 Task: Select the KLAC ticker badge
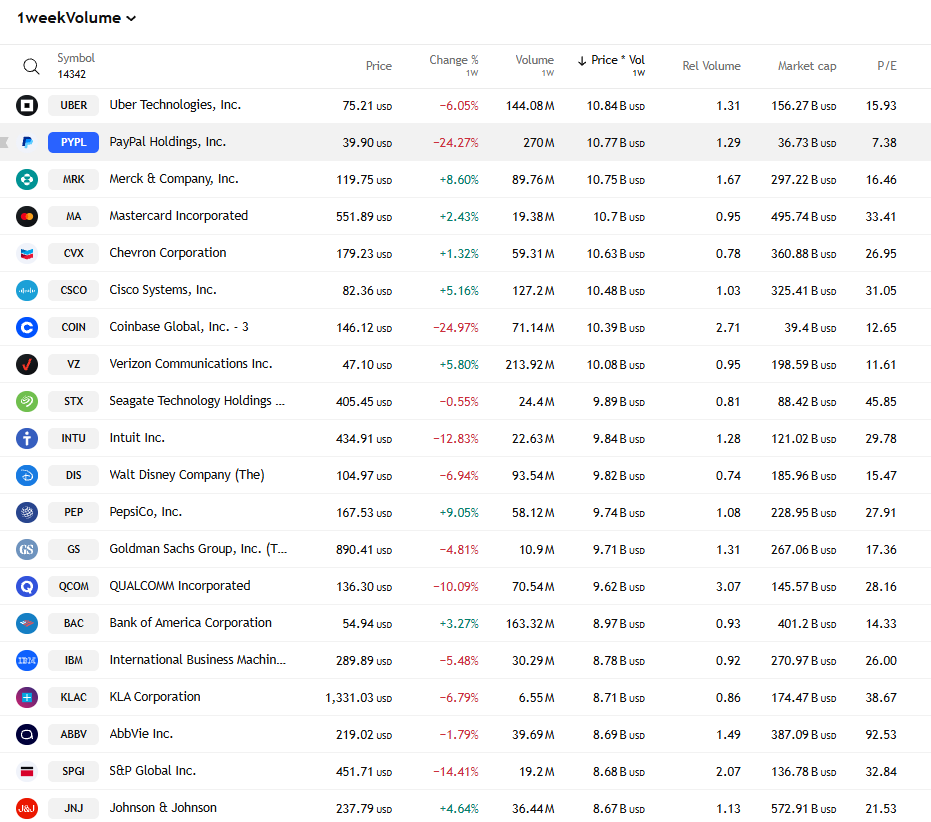74,697
